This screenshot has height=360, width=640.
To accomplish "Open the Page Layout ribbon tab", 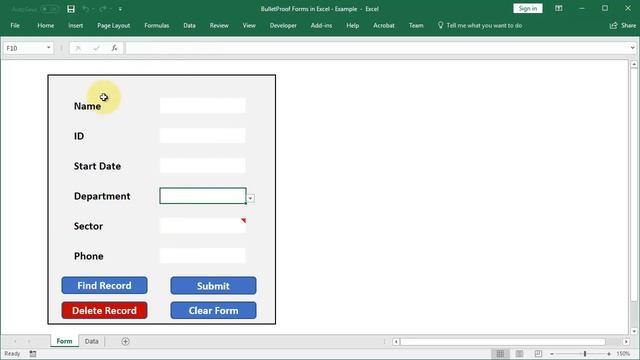I will (x=113, y=25).
